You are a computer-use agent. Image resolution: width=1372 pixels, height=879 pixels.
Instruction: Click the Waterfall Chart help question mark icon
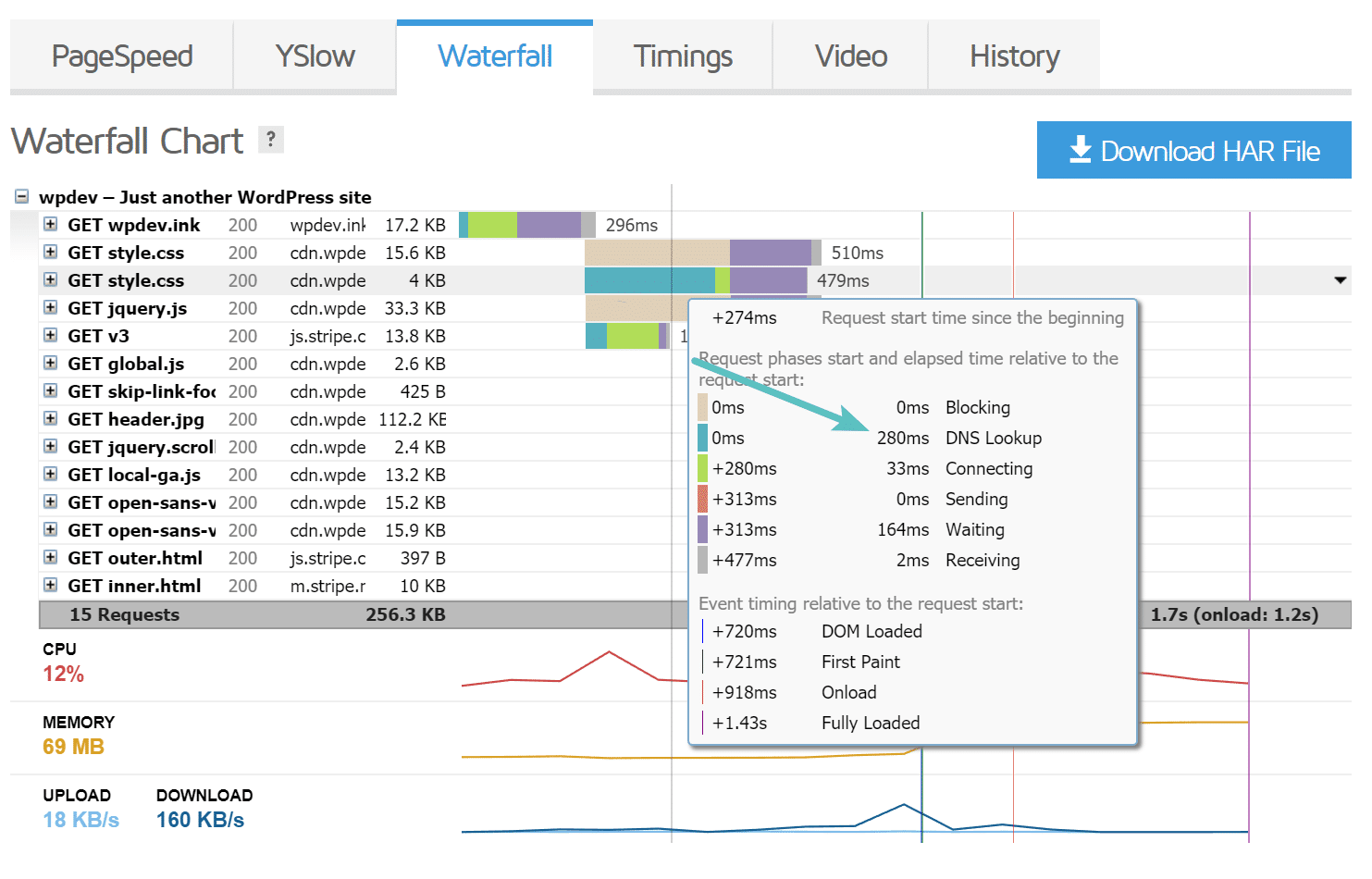(269, 139)
